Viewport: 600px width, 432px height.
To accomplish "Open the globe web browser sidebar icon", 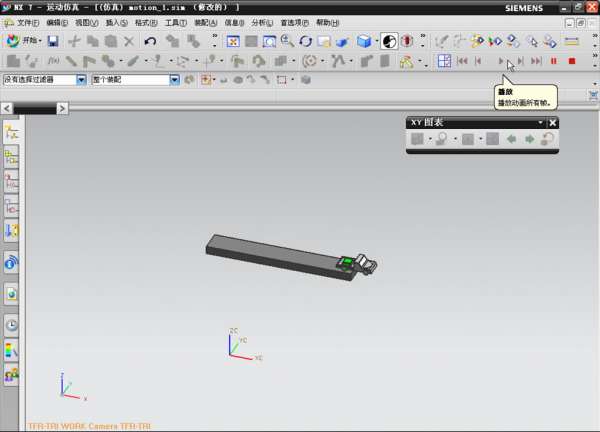I will point(11,294).
